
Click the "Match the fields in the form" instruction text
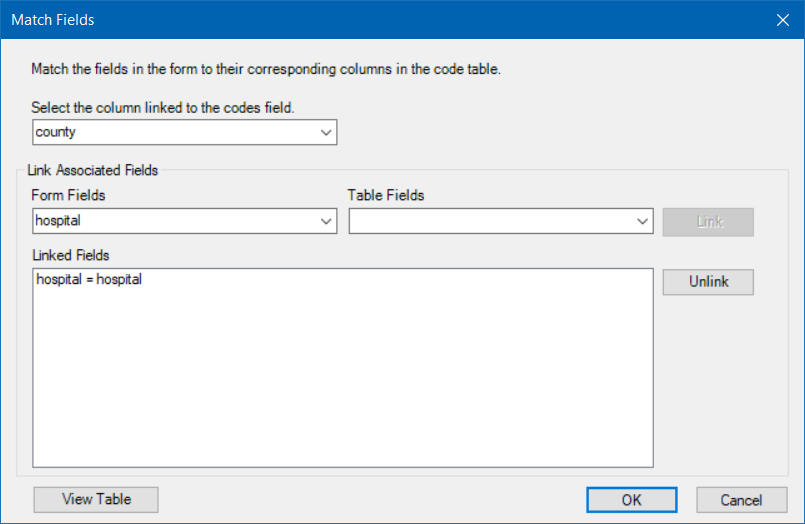click(265, 70)
